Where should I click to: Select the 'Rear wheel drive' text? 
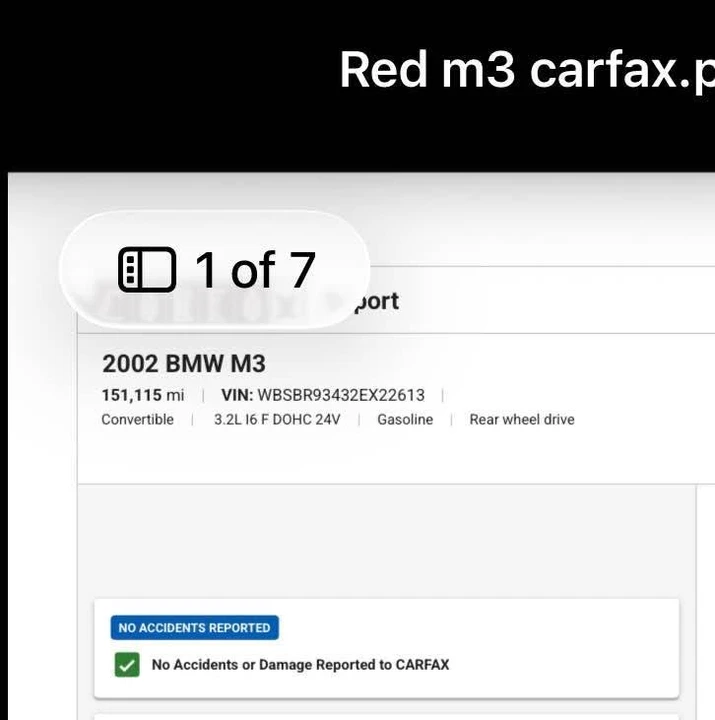(x=522, y=419)
